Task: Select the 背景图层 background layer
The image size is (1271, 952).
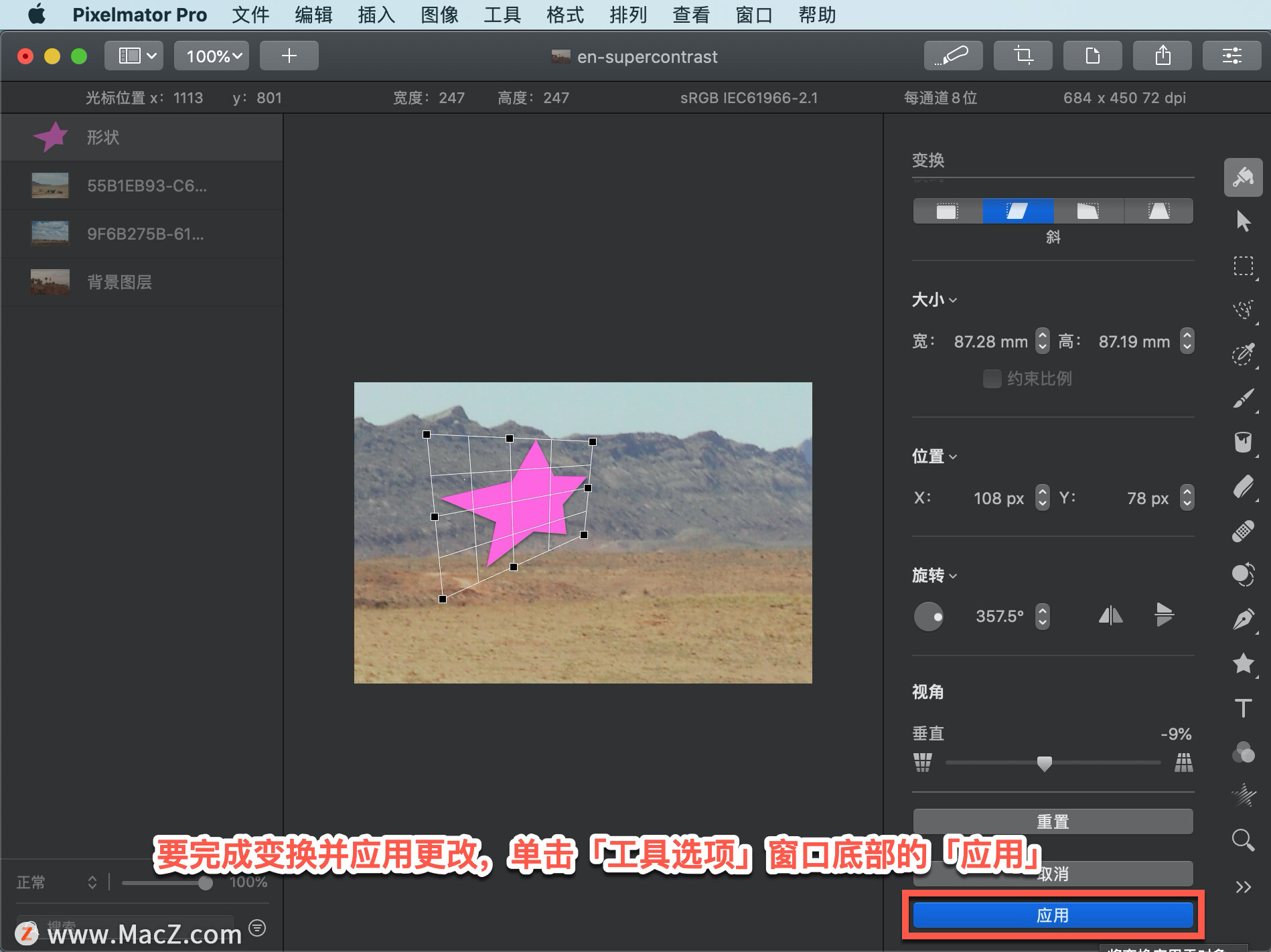Action: (x=141, y=282)
